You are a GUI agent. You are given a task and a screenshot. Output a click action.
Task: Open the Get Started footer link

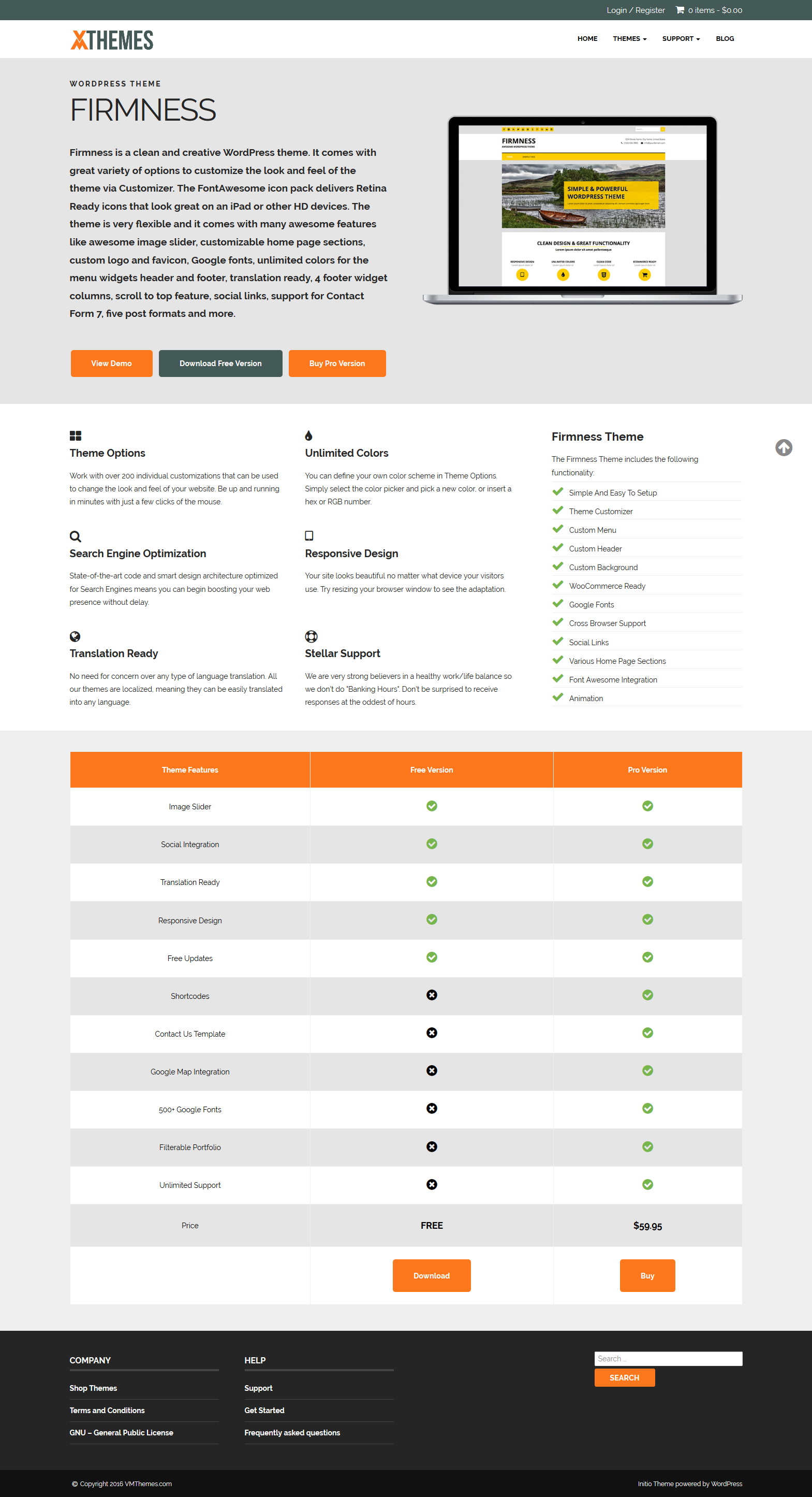[x=264, y=1411]
